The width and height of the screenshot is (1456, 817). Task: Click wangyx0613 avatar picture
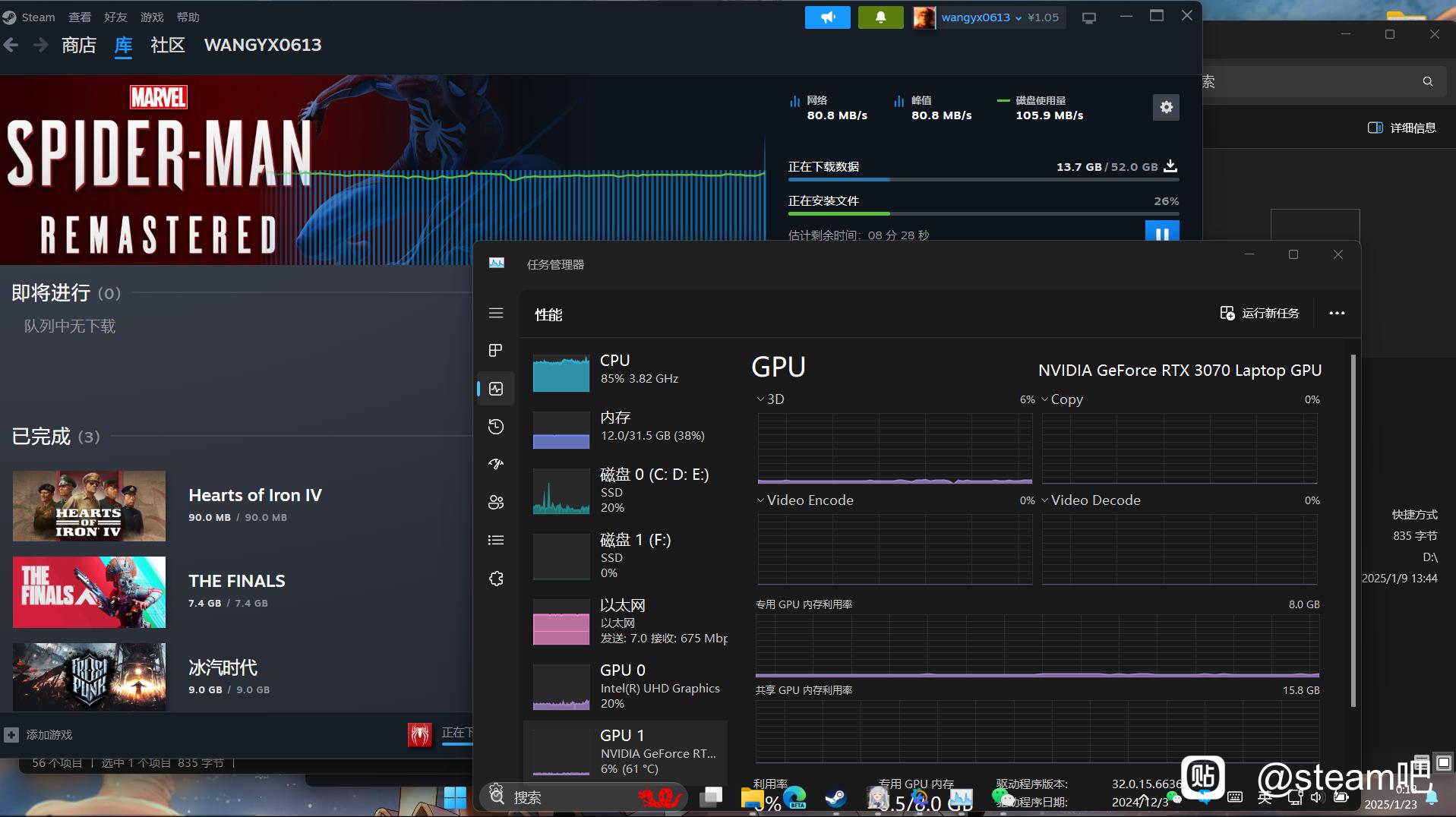(x=924, y=17)
